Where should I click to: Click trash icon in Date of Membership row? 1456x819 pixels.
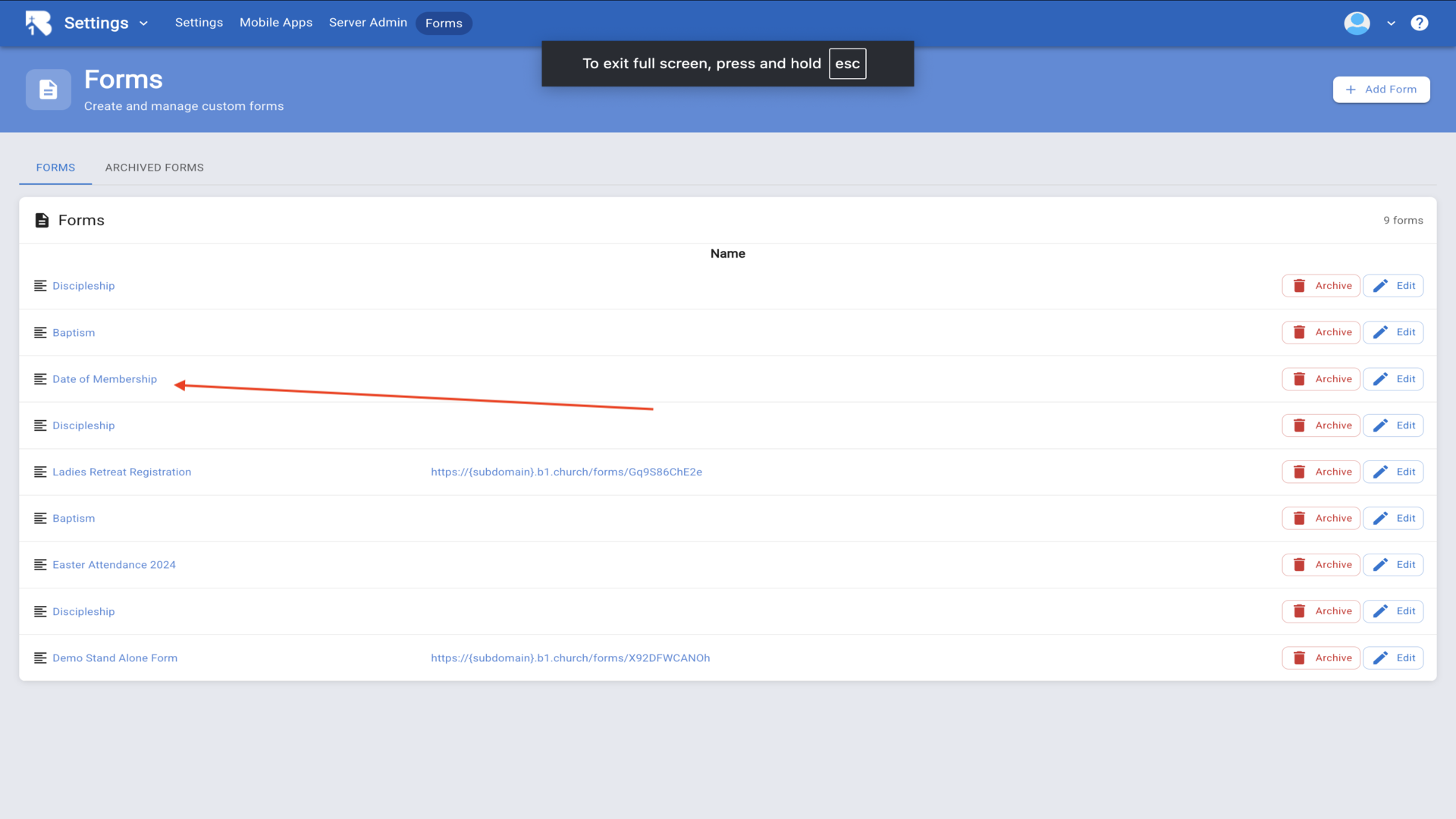[x=1299, y=379]
